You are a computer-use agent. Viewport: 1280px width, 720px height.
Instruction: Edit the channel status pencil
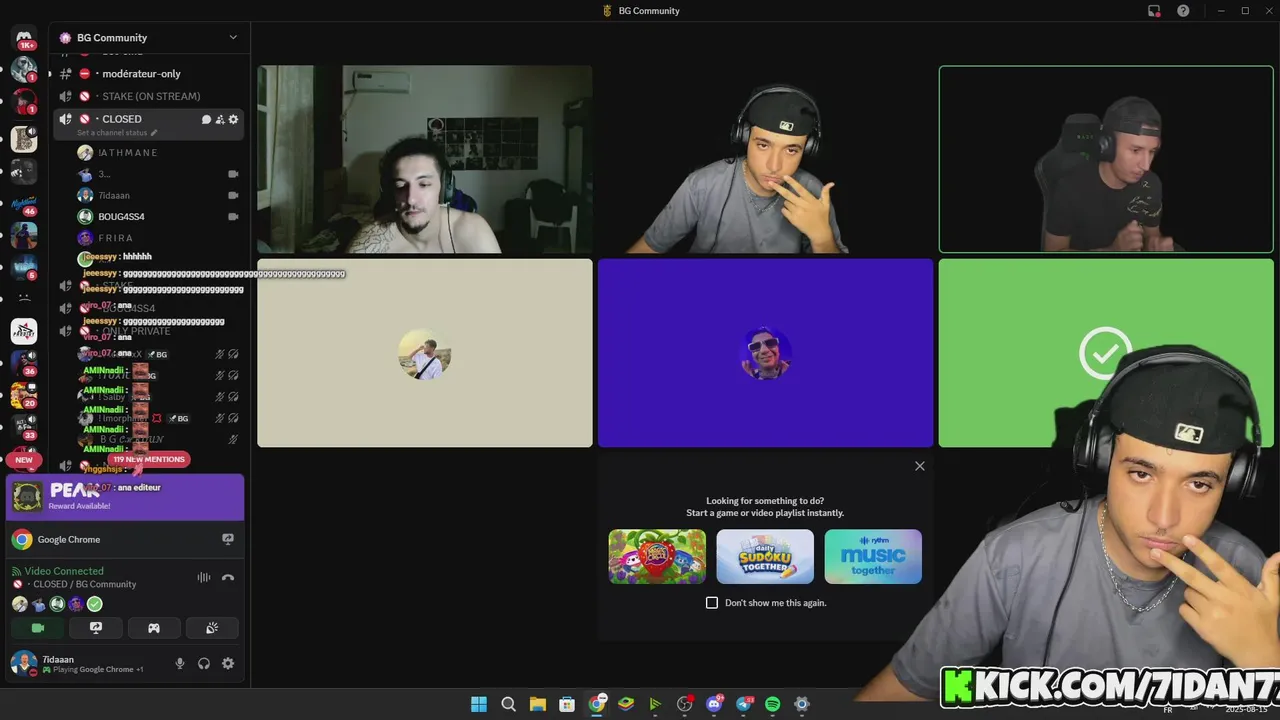click(x=154, y=133)
